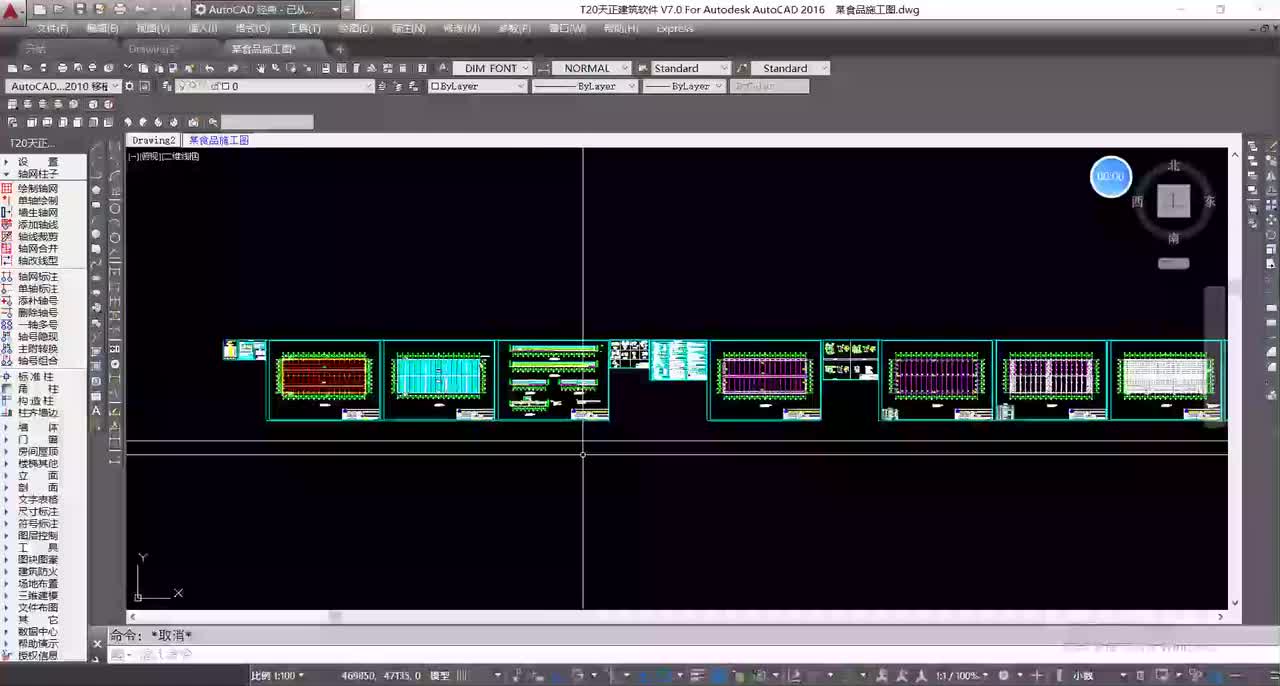The image size is (1280, 686).
Task: Open the ByLayer lineweight dropdown
Action: click(x=684, y=86)
